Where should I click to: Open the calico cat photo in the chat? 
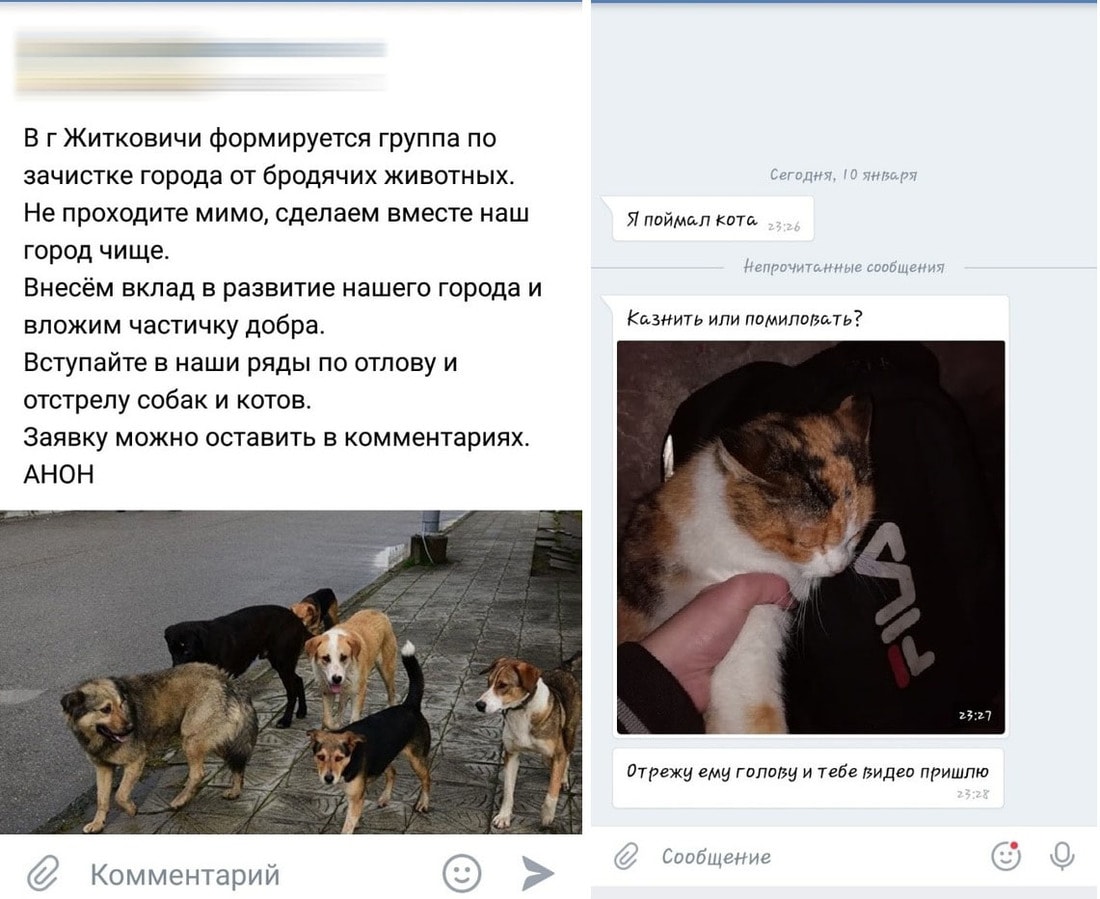click(x=810, y=537)
